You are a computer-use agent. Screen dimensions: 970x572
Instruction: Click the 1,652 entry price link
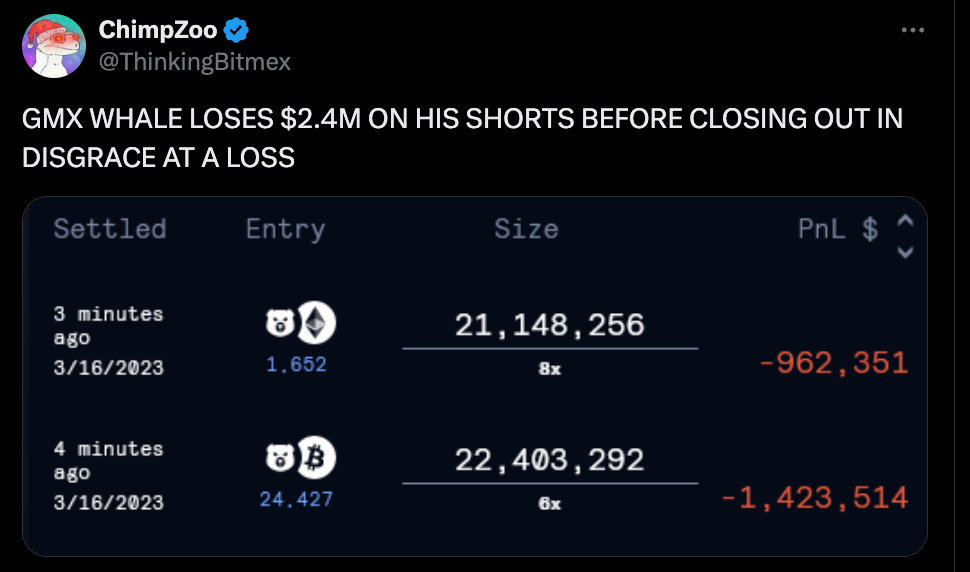[296, 364]
